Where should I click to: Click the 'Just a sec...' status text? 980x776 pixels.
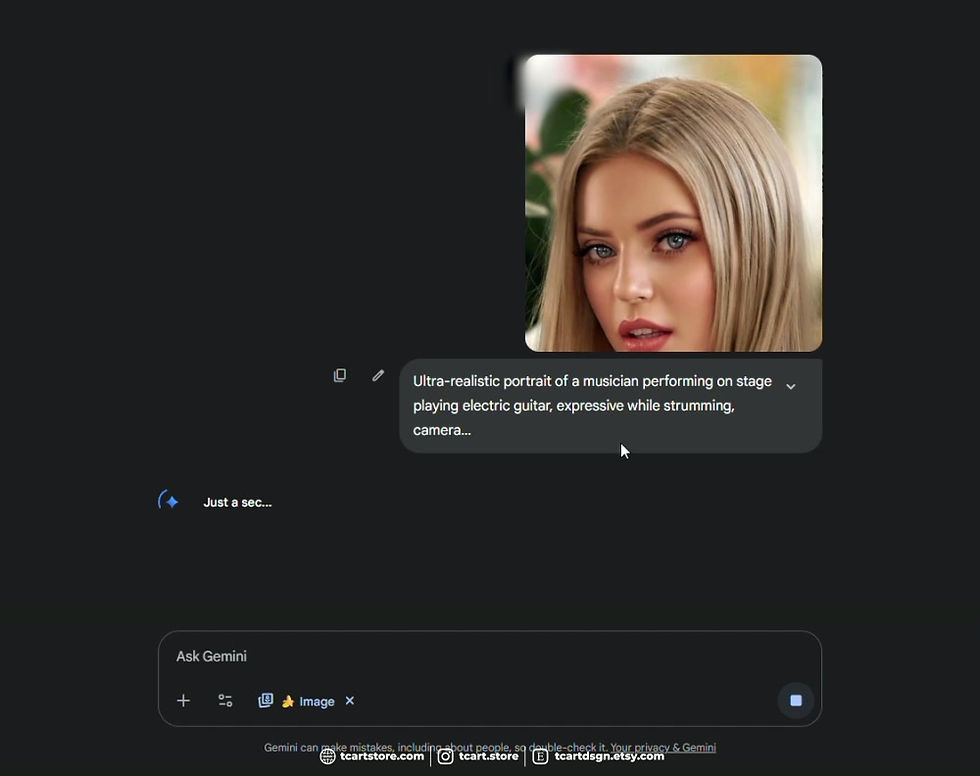tap(238, 502)
